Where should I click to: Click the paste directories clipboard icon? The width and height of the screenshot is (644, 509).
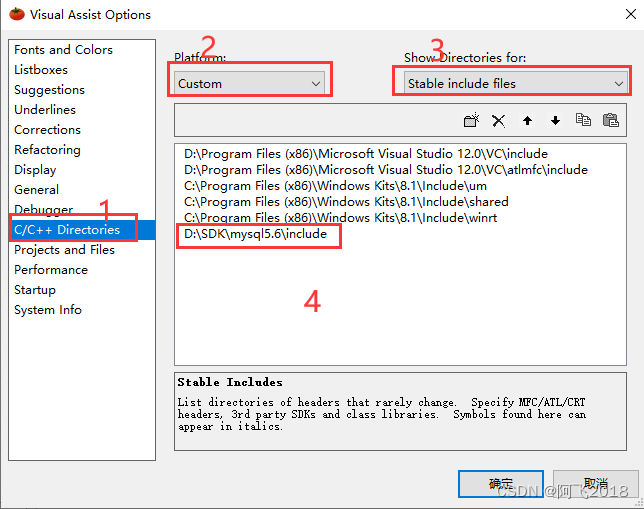pyautogui.click(x=611, y=120)
